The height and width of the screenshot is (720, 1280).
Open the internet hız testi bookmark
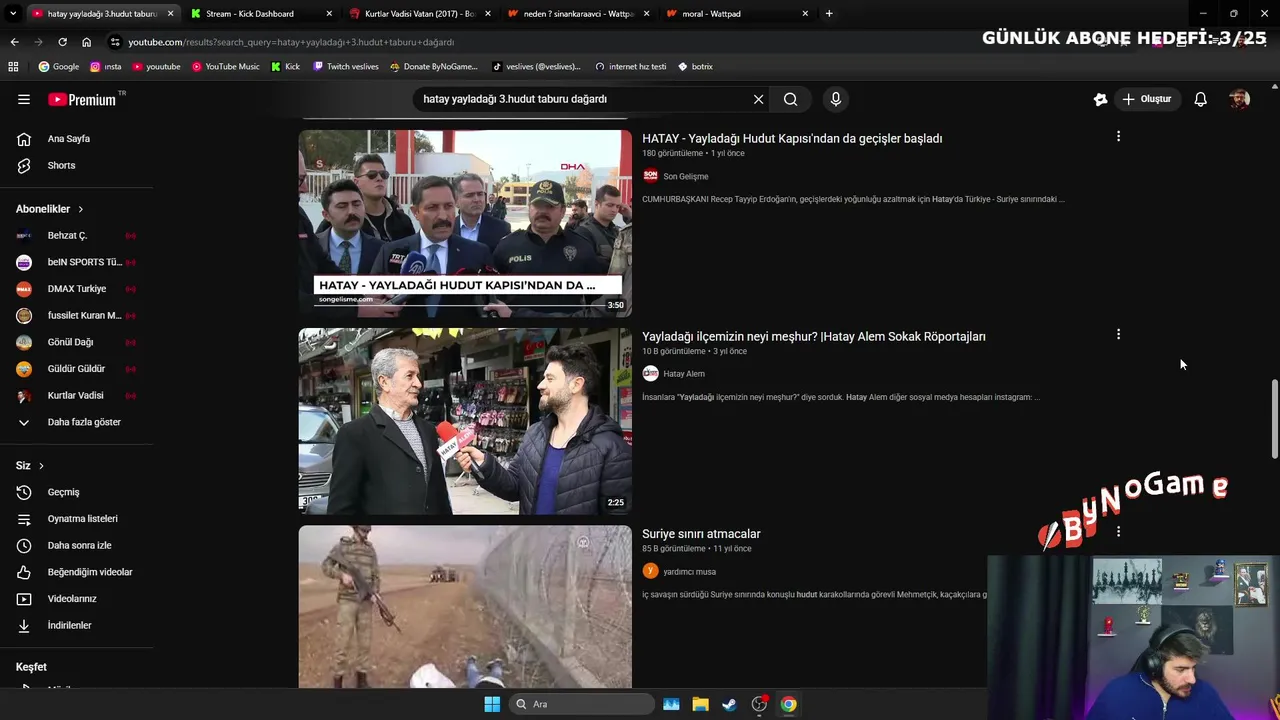630,66
